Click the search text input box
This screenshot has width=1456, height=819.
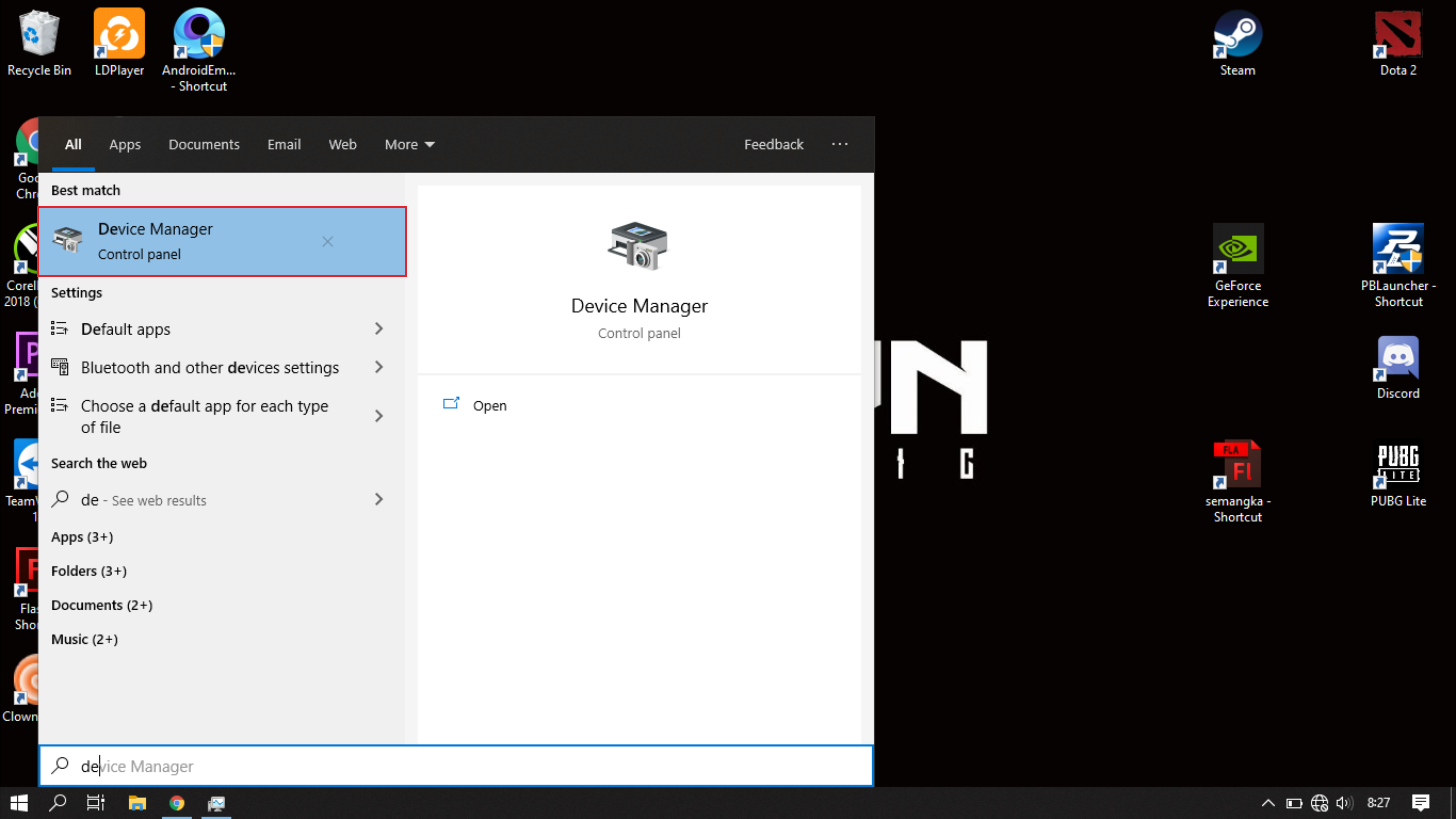[x=452, y=766]
